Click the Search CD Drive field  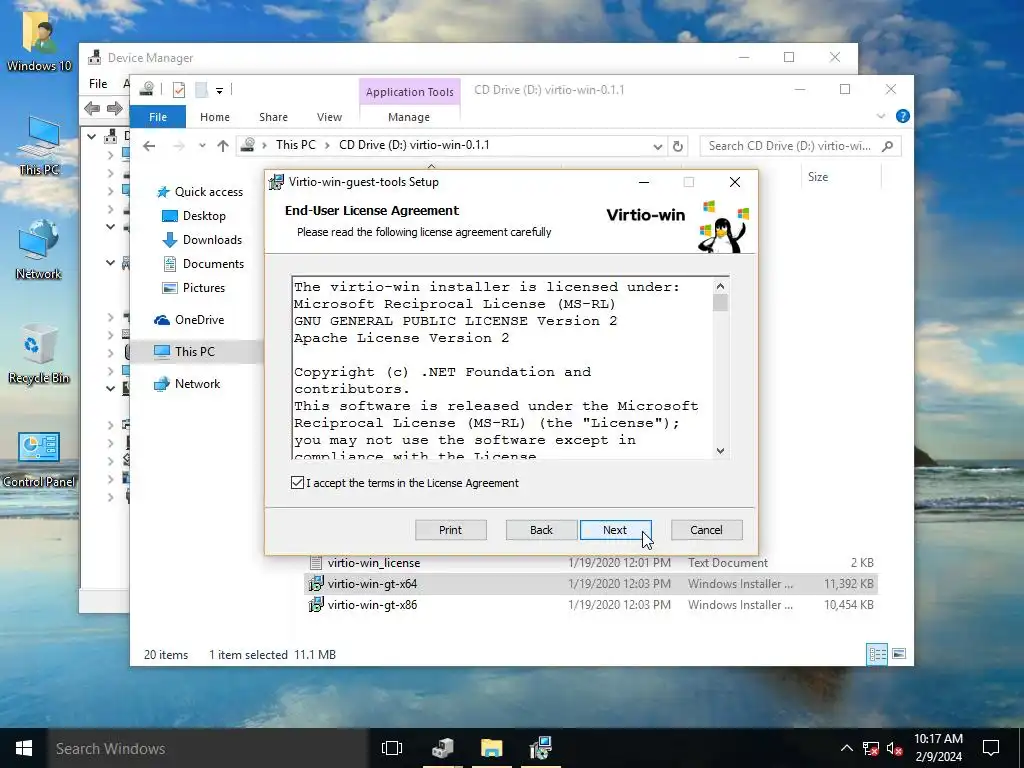[x=800, y=146]
